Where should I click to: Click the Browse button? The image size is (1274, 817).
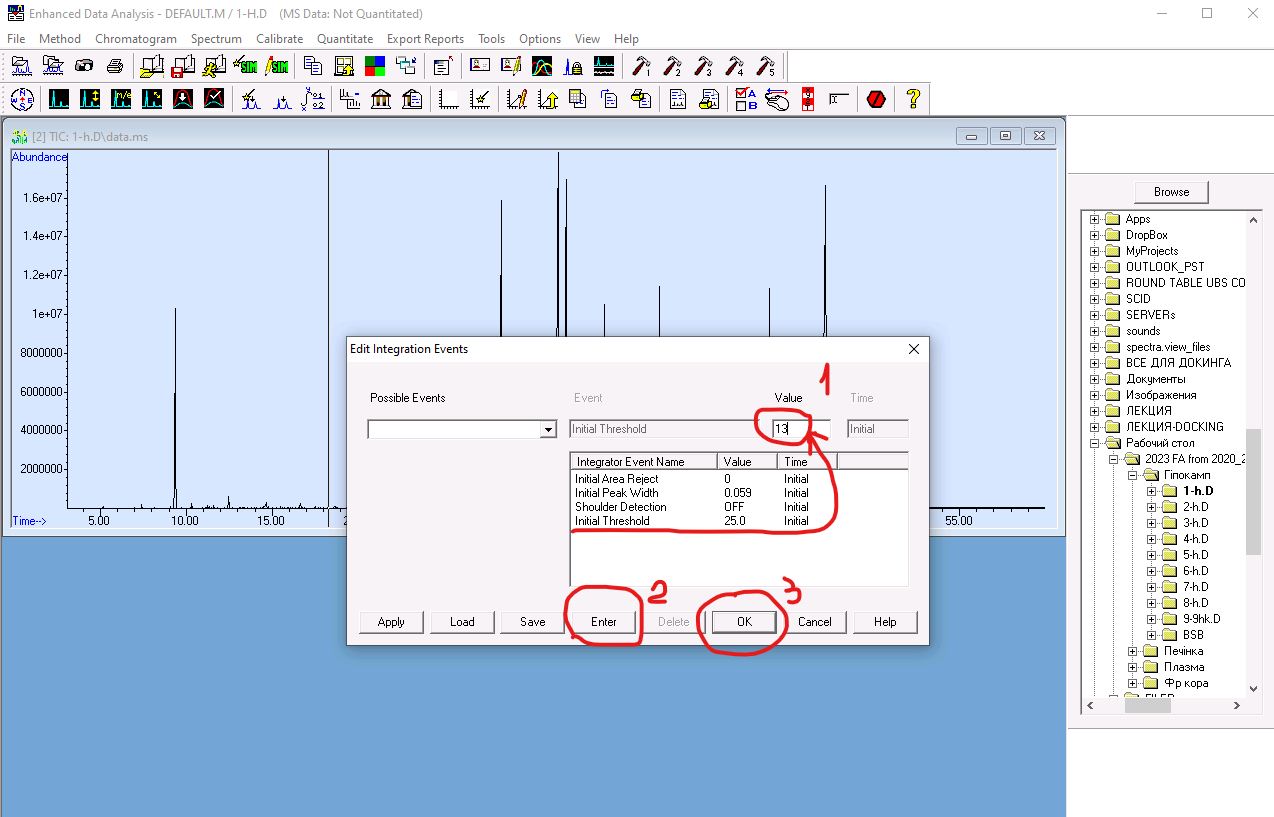point(1171,192)
